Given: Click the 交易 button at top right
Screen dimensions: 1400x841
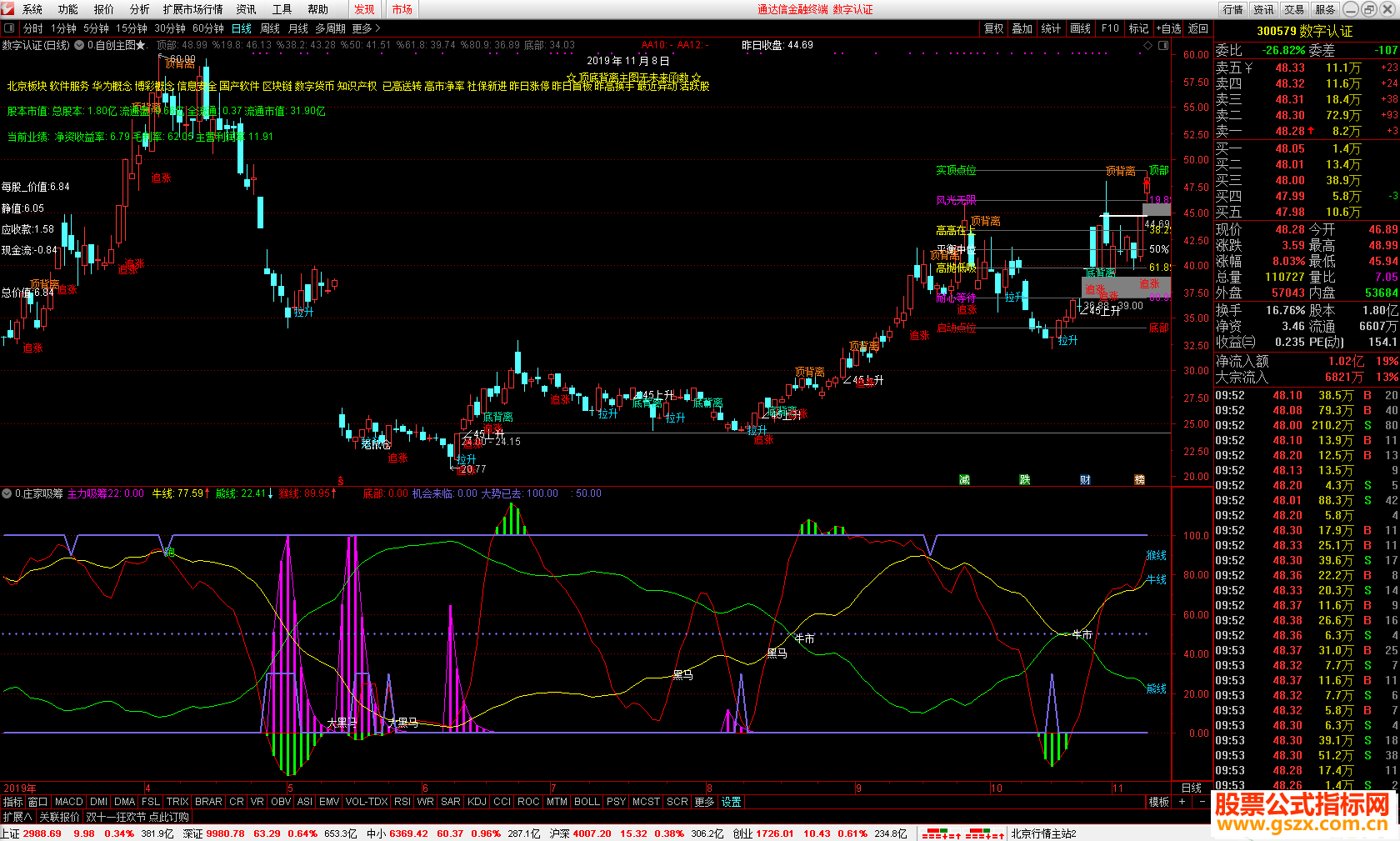Looking at the screenshot, I should [x=1294, y=9].
